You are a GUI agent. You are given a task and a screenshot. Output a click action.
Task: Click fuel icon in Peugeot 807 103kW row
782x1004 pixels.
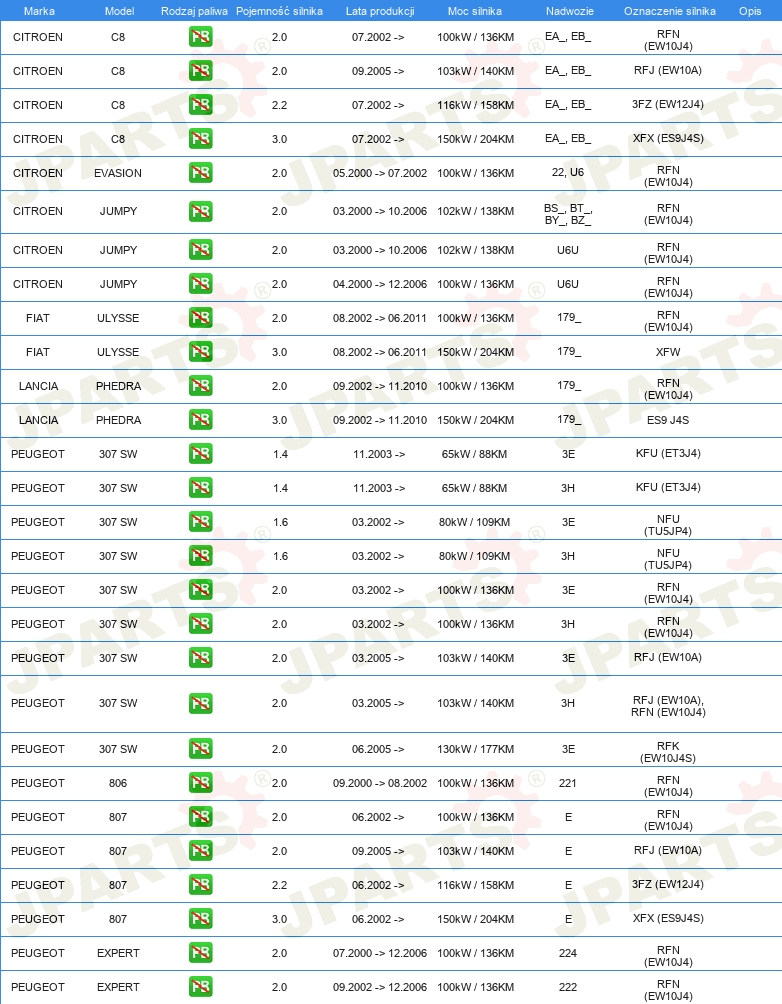[x=200, y=850]
